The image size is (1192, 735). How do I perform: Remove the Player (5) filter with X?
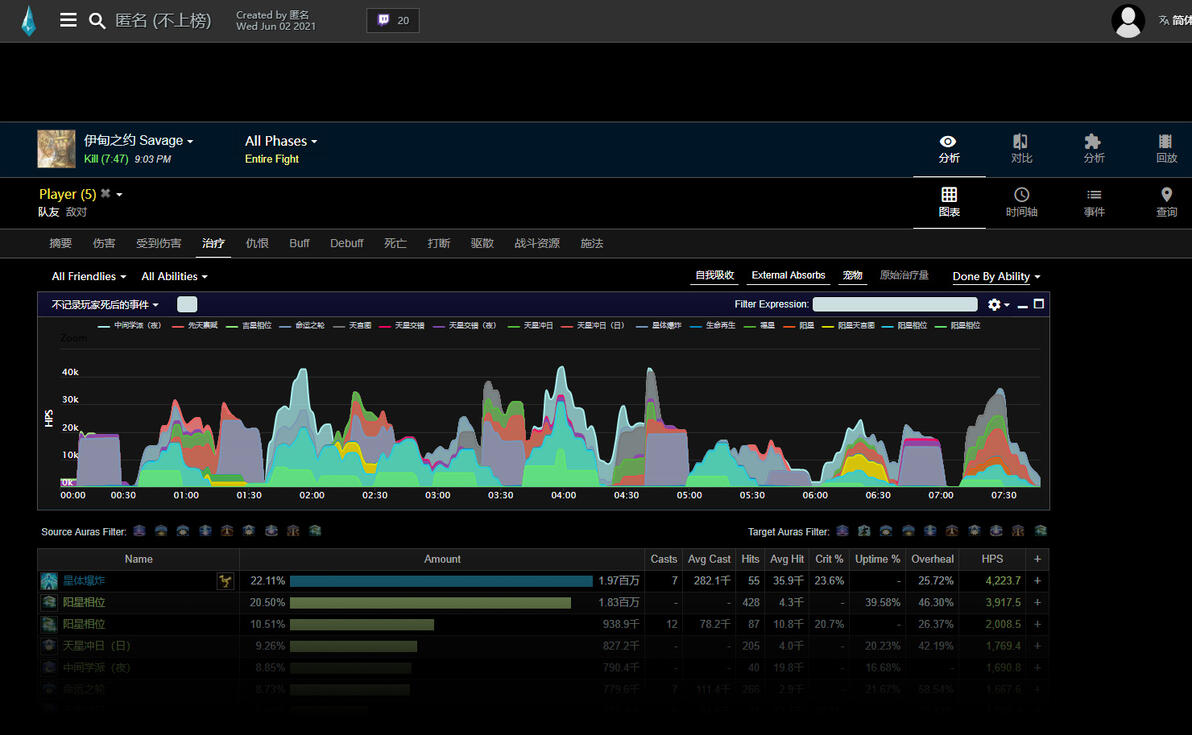pos(106,194)
